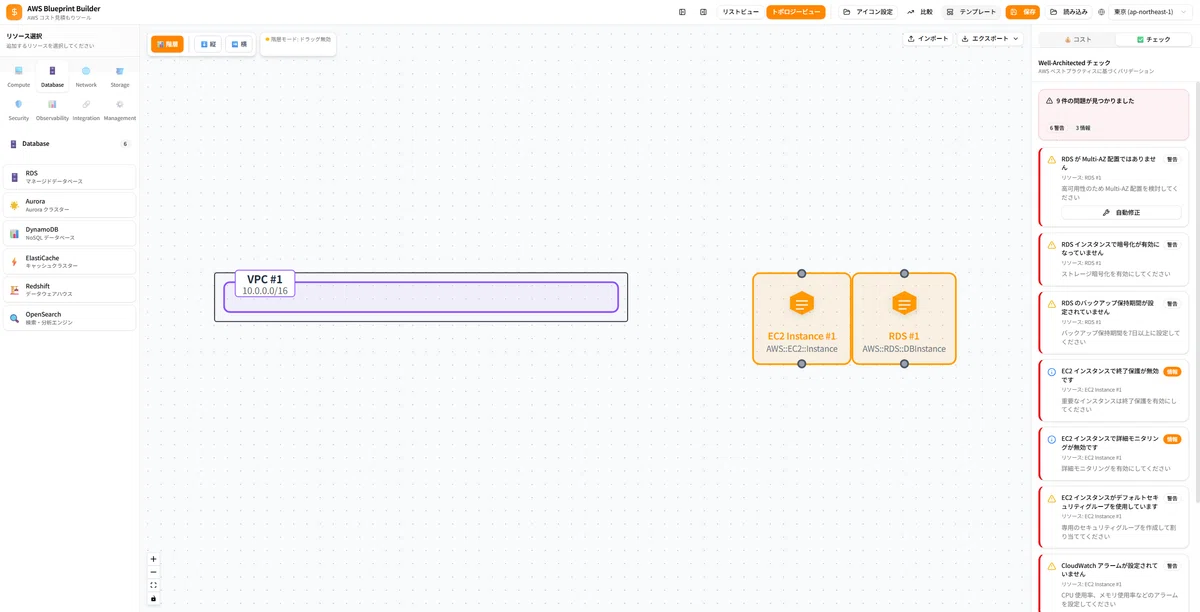Open EC2 終了保護 info card
The width and height of the screenshot is (1200, 612).
point(1115,389)
